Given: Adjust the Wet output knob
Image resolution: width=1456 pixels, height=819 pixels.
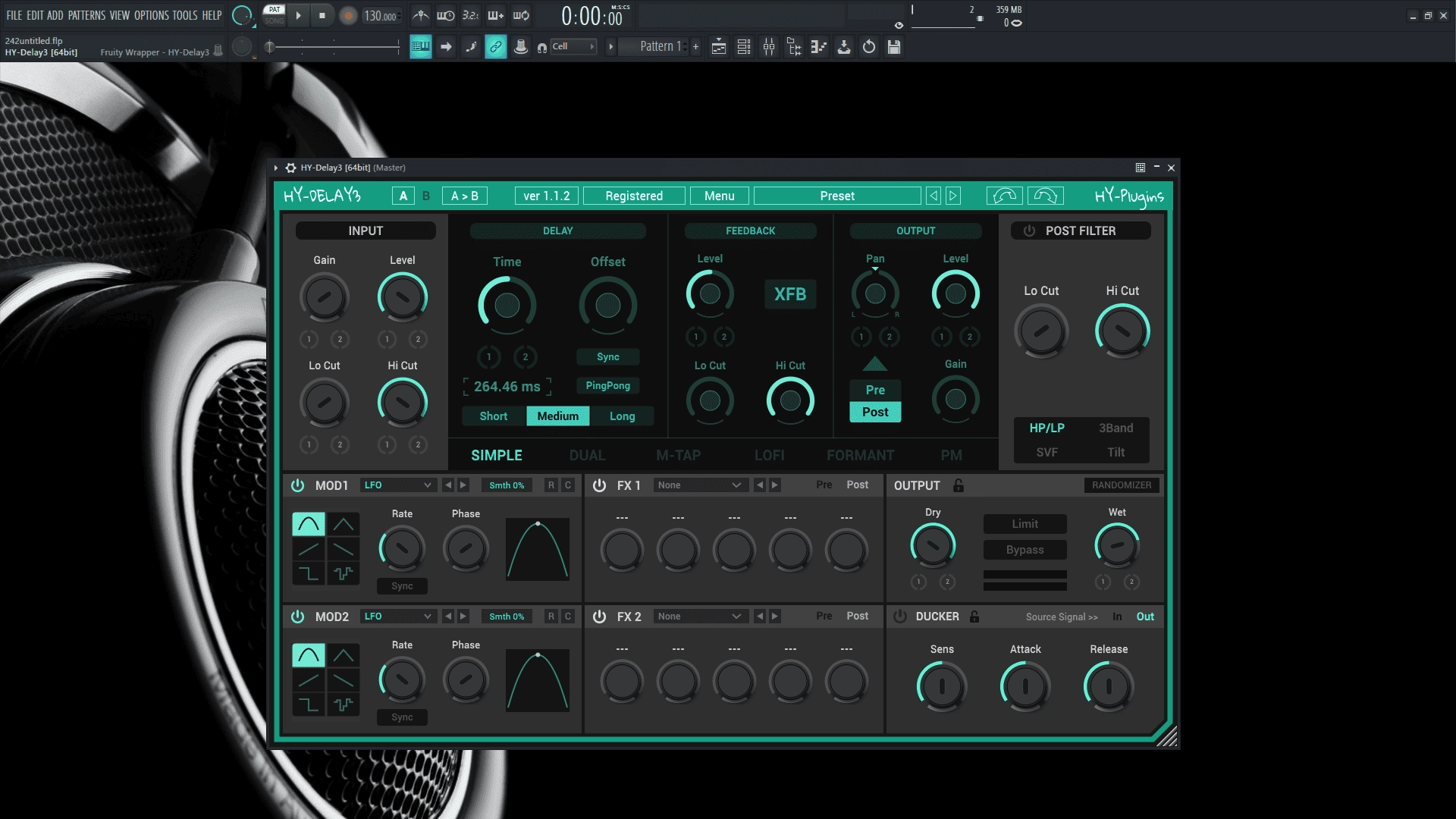Looking at the screenshot, I should tap(1116, 545).
